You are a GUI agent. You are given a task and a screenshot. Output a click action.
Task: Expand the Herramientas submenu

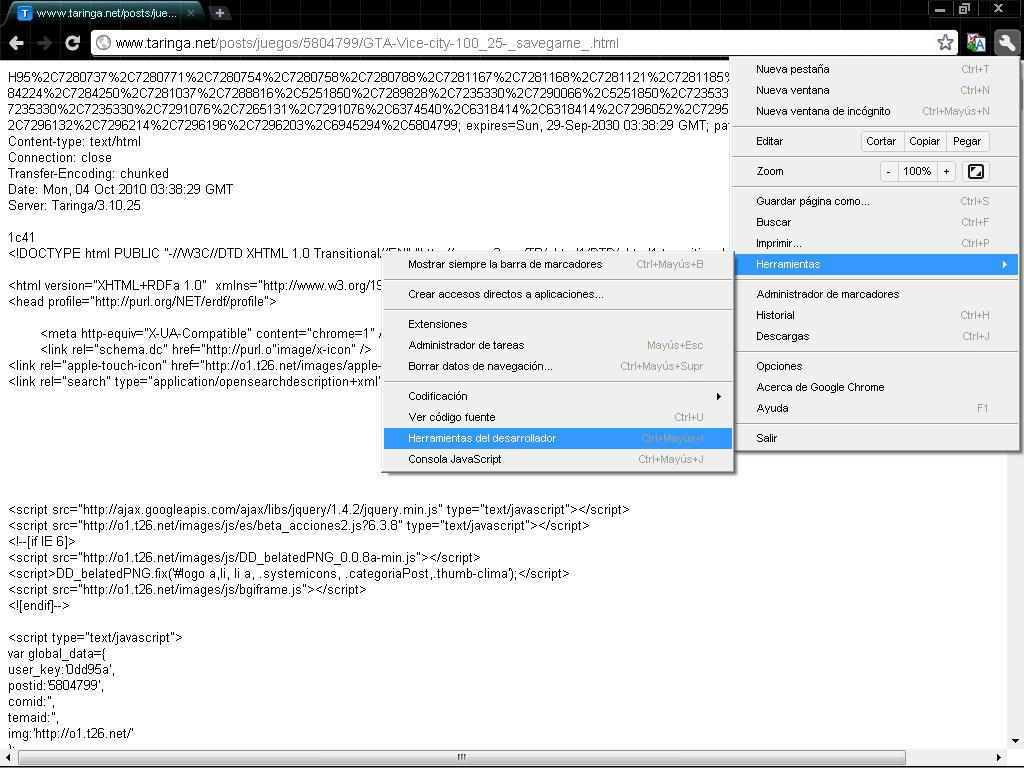(874, 264)
